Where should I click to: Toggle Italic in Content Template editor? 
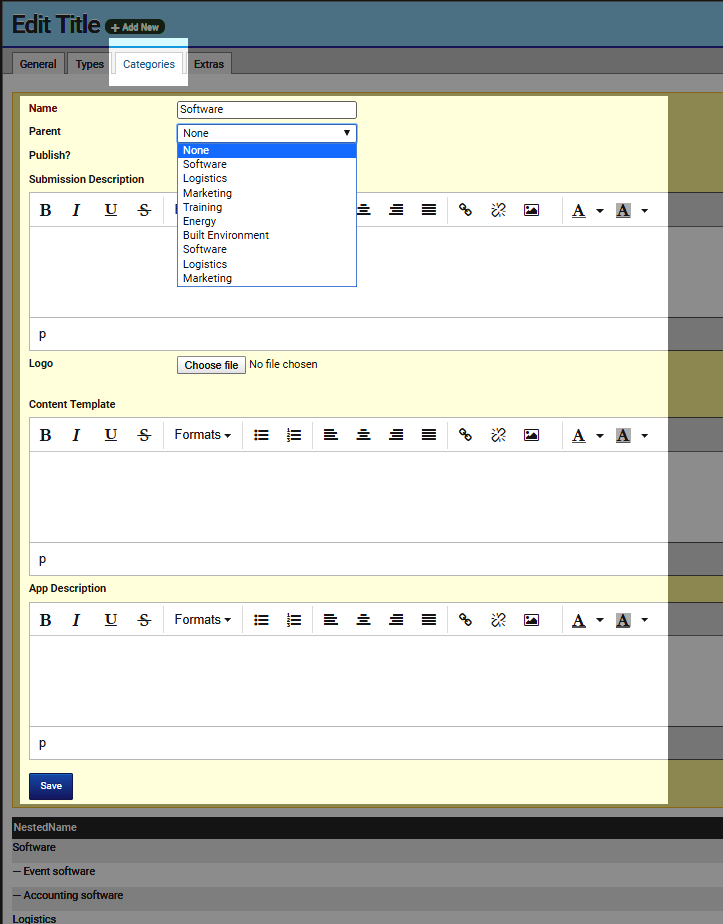click(x=76, y=435)
